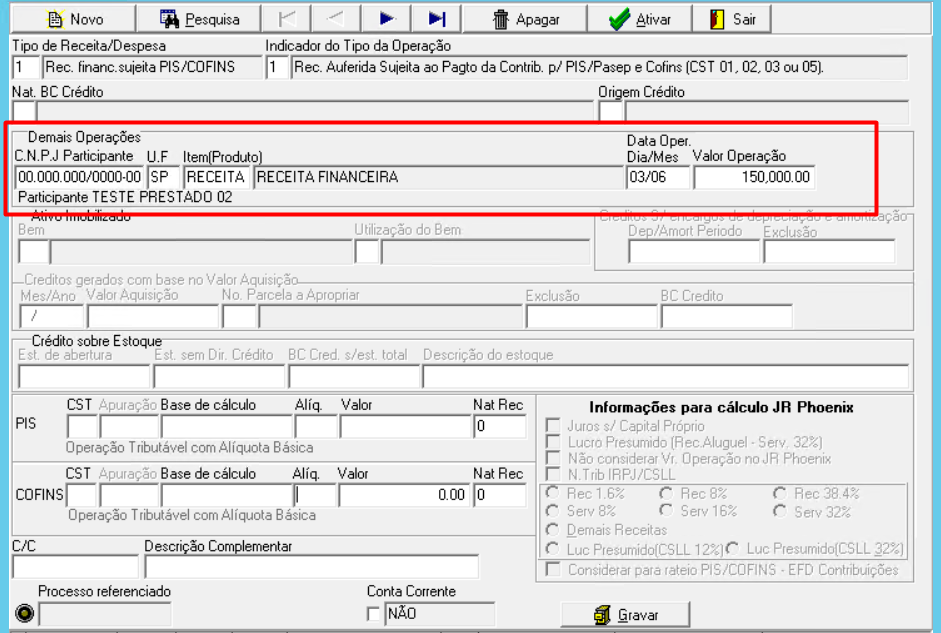
Task: Click the Est. de abertura field
Action: point(84,377)
